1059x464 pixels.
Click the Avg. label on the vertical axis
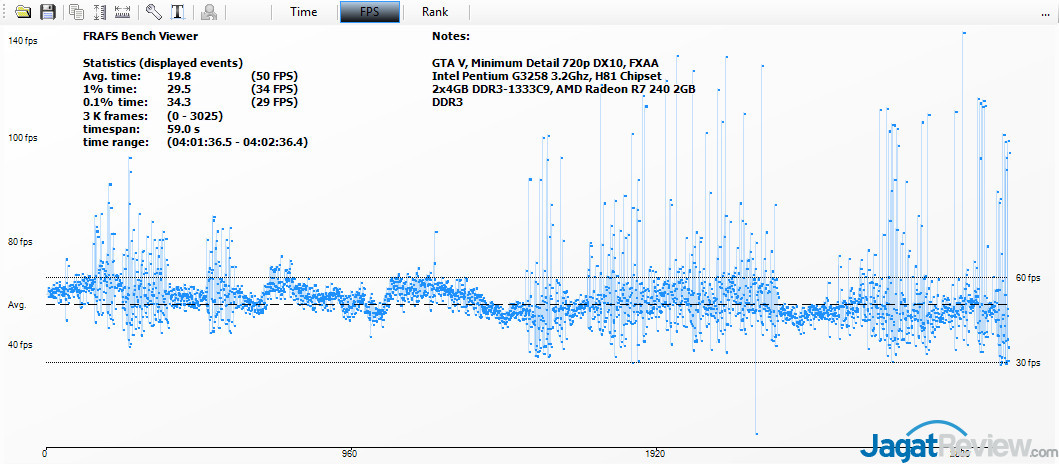coord(17,305)
